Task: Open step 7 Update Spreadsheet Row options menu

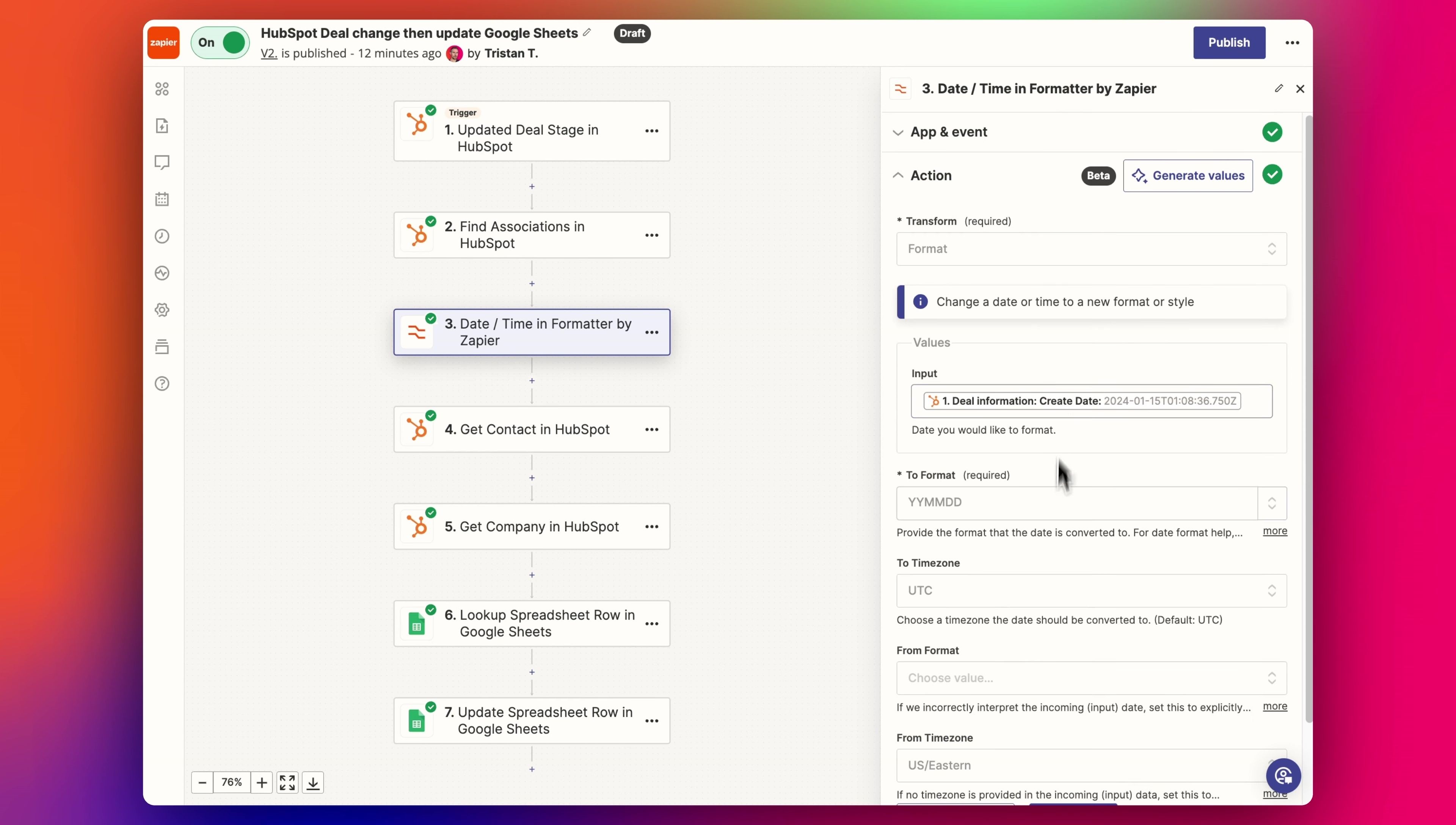Action: pos(651,721)
